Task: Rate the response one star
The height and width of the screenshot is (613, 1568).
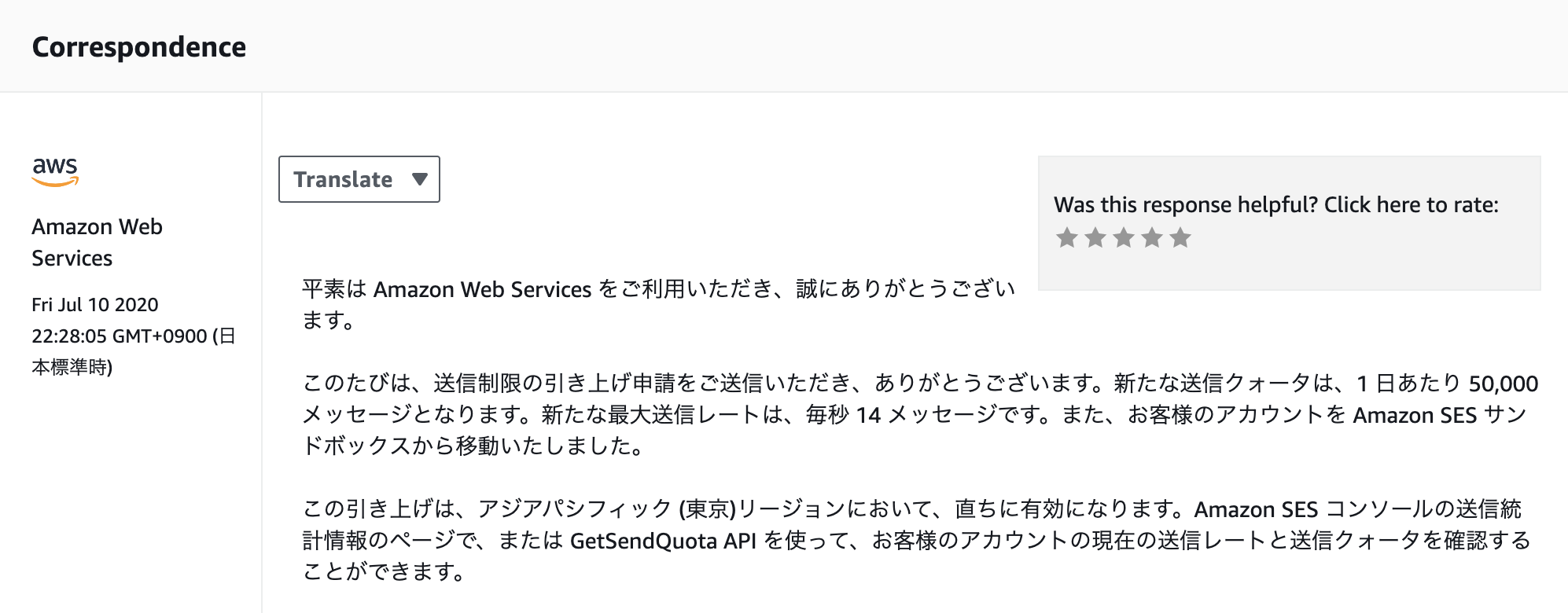Action: (1067, 237)
